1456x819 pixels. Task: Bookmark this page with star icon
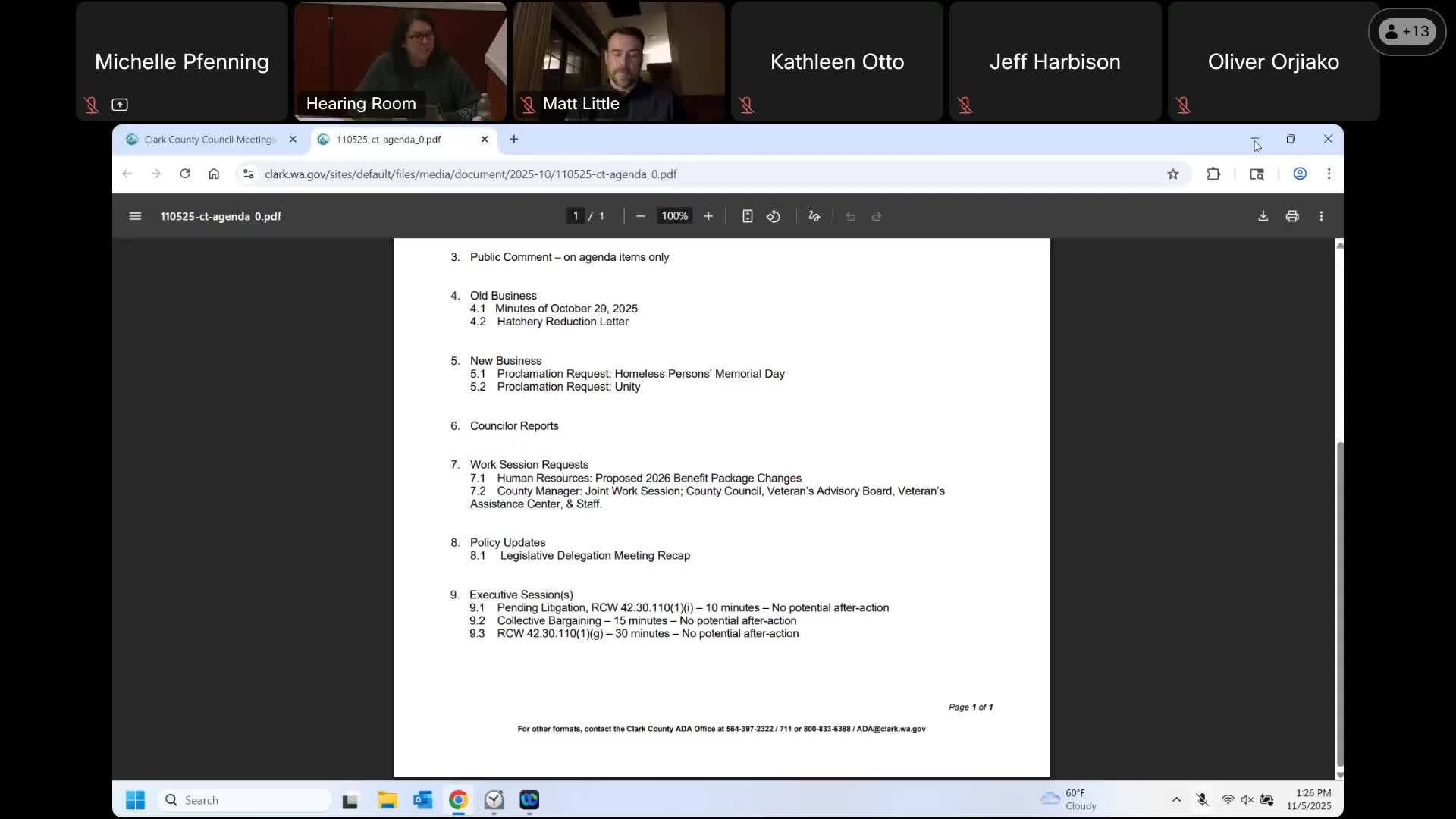1173,174
